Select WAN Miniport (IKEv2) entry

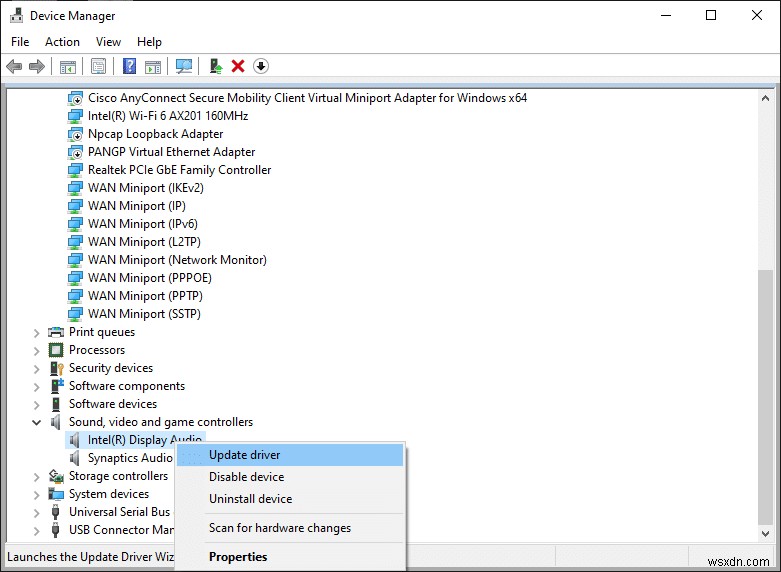tap(145, 188)
